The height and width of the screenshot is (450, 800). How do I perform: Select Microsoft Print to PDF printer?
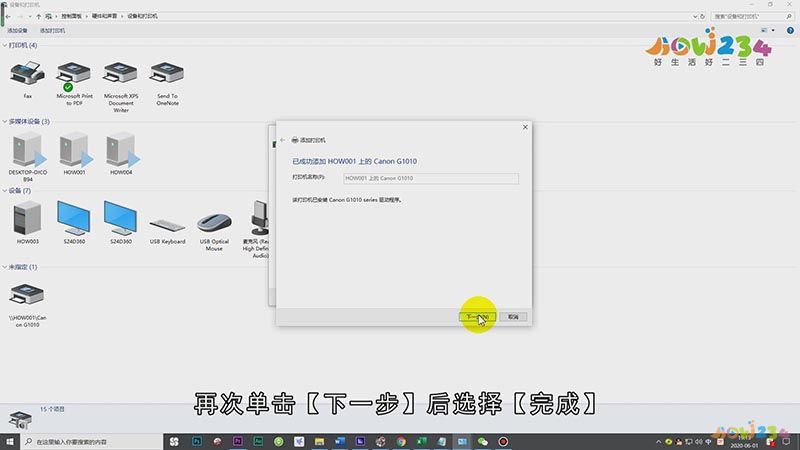click(x=74, y=83)
